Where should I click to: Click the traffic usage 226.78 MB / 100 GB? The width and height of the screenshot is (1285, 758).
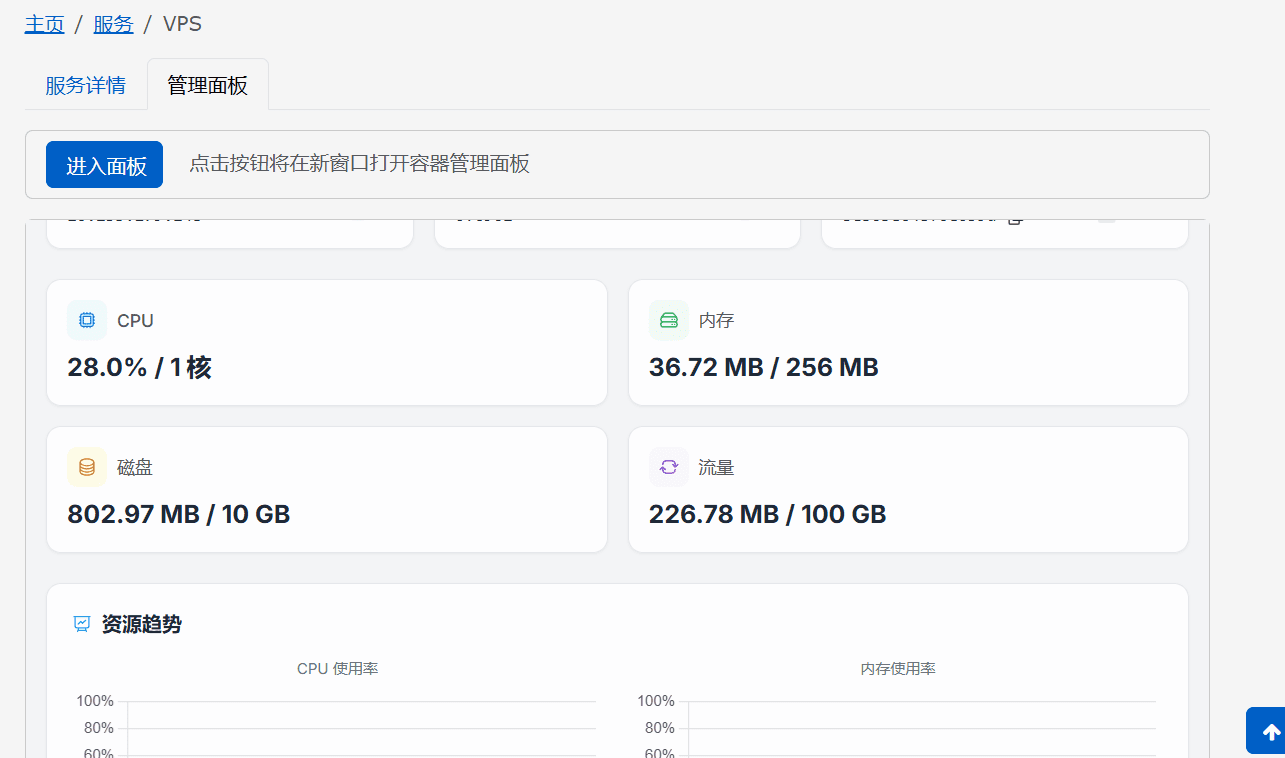tap(767, 515)
